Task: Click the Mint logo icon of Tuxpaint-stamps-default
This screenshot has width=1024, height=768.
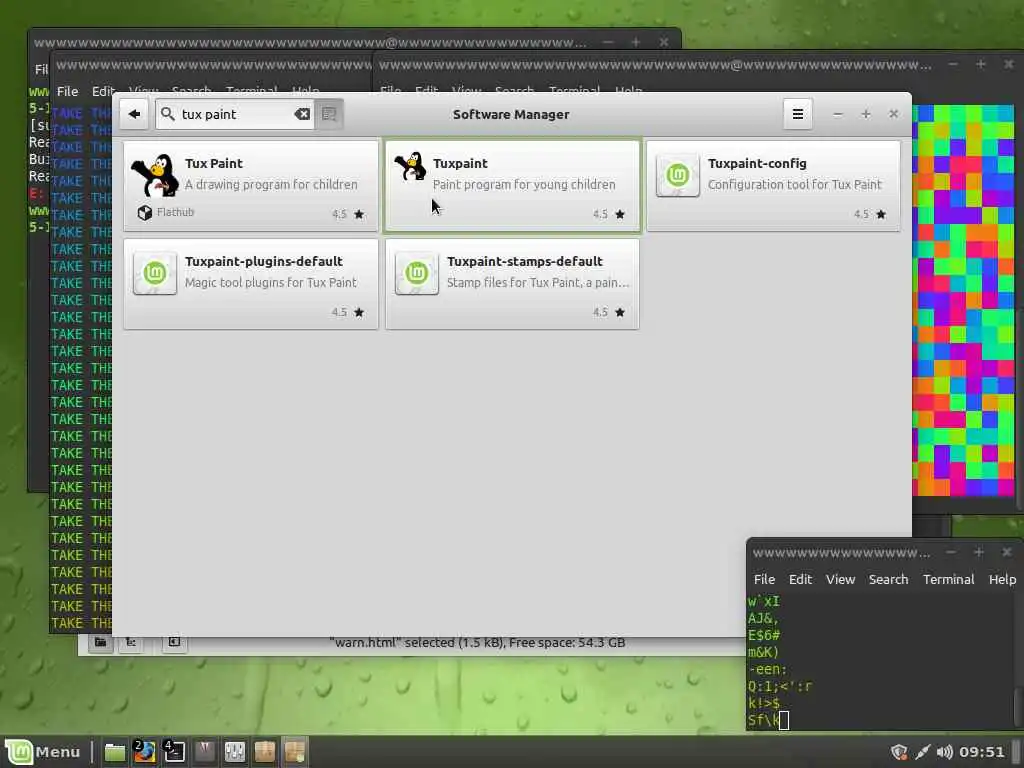Action: click(417, 273)
